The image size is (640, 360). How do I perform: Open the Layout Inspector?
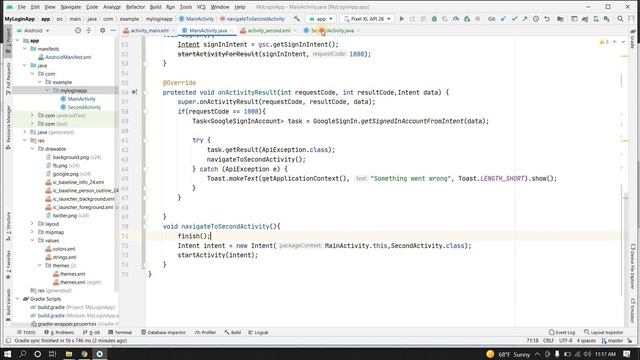click(x=604, y=332)
